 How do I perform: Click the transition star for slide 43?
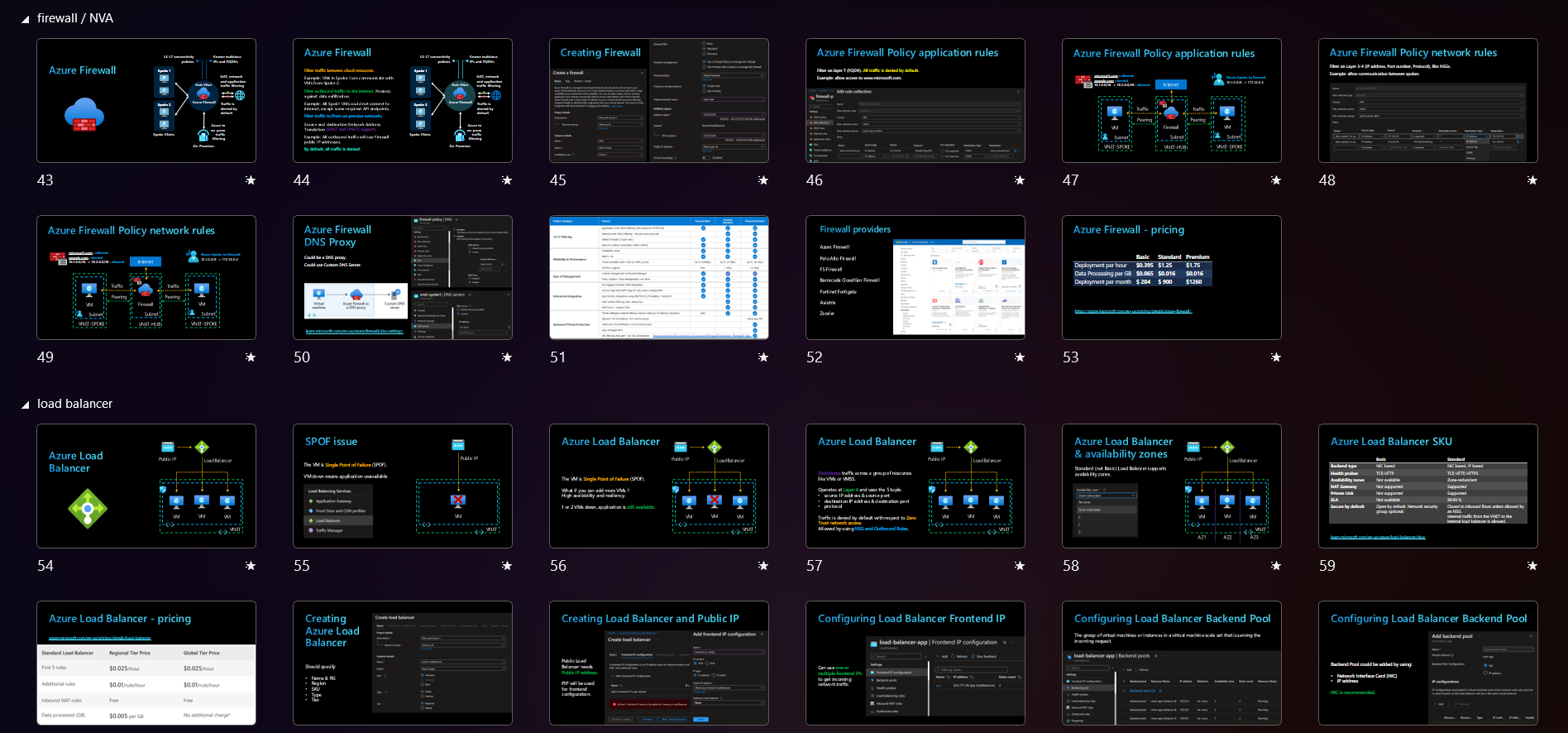[251, 180]
